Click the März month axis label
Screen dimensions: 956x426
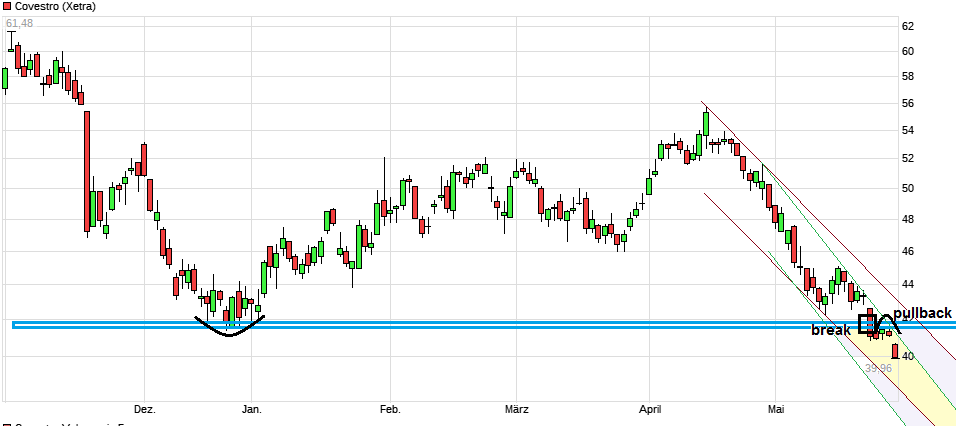(516, 408)
